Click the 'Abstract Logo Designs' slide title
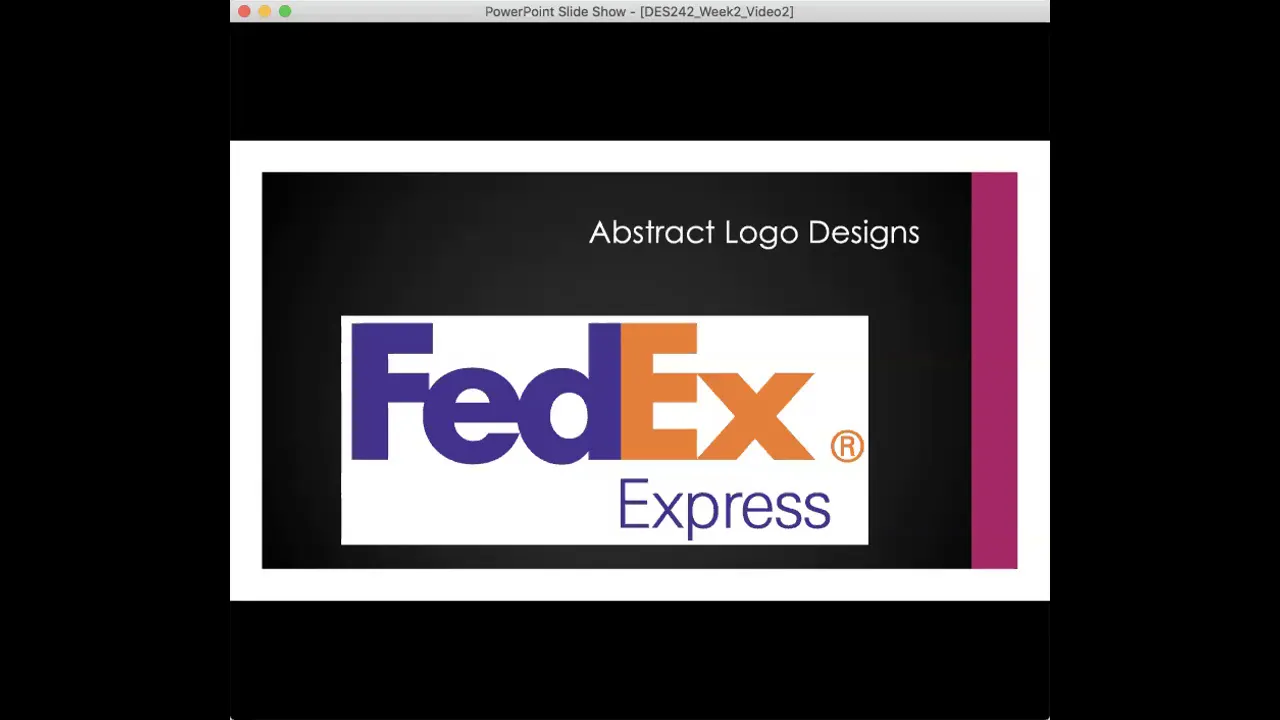Screen dimensions: 1280x720 point(754,232)
